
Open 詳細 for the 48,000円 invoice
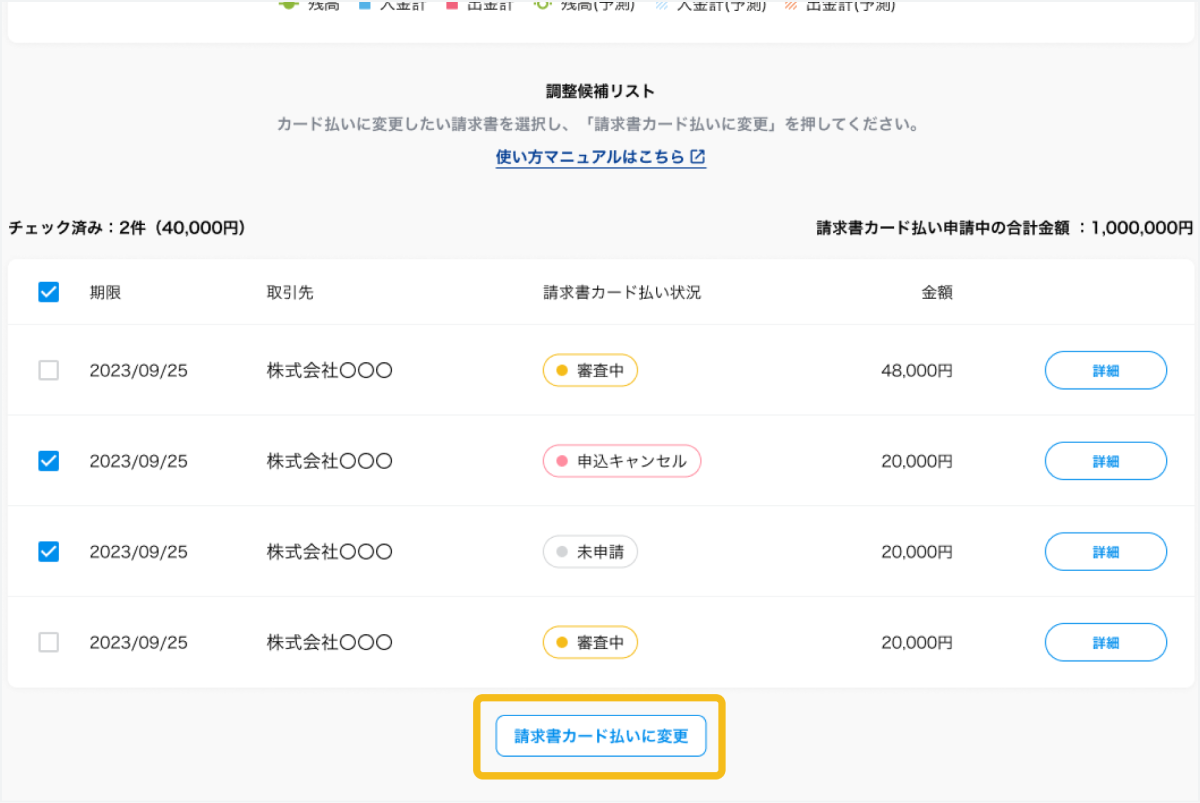point(1105,371)
